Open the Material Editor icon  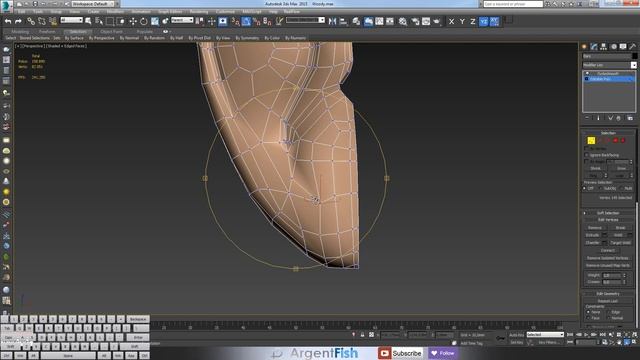[403, 21]
